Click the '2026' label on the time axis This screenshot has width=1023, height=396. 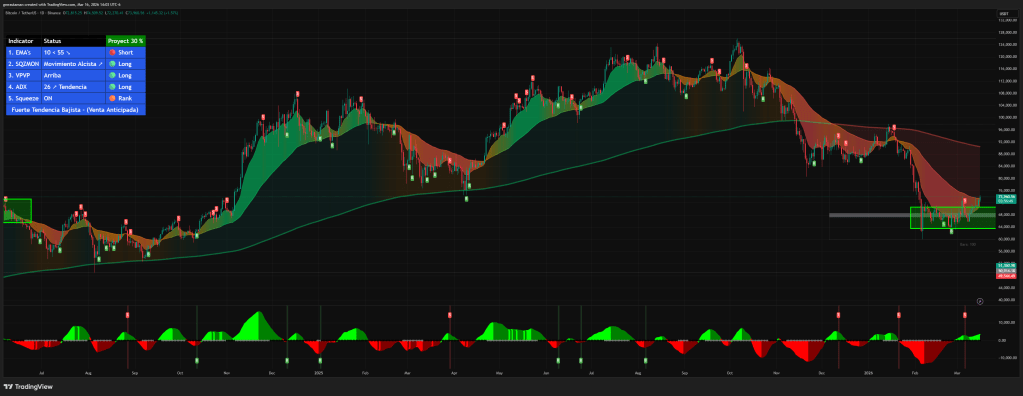coord(868,373)
